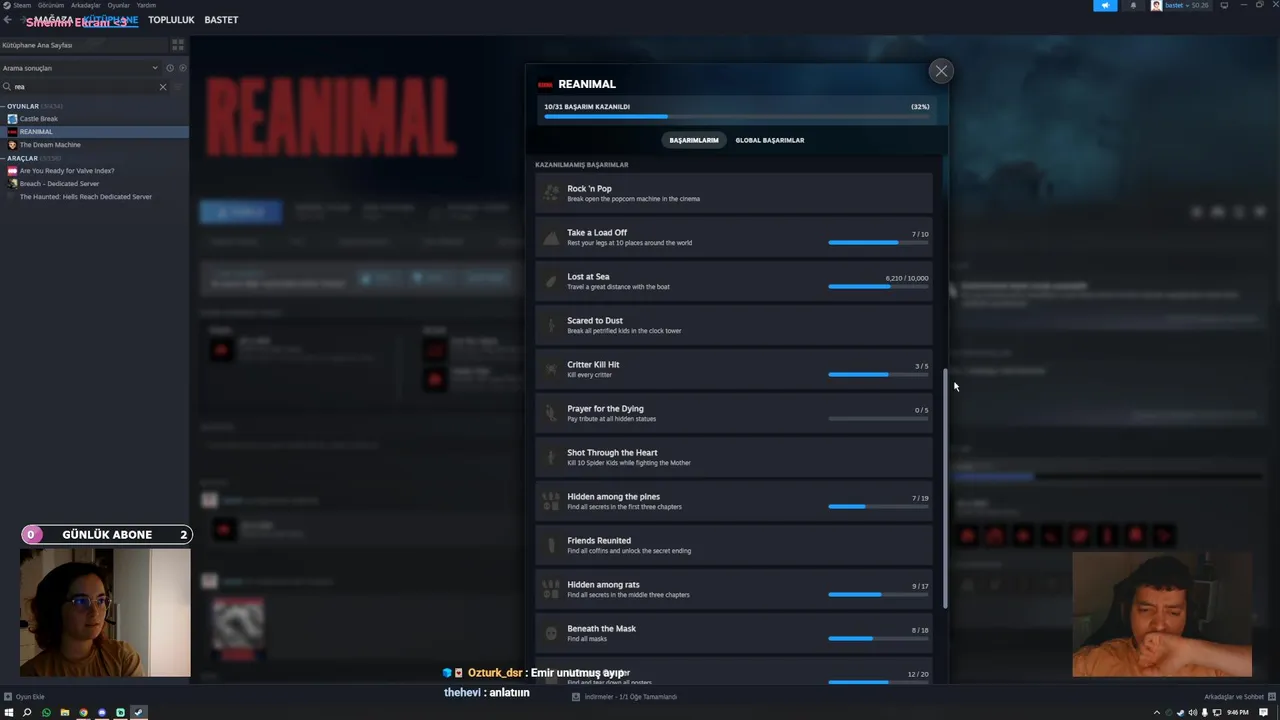Open the Windows Start menu

8,713
